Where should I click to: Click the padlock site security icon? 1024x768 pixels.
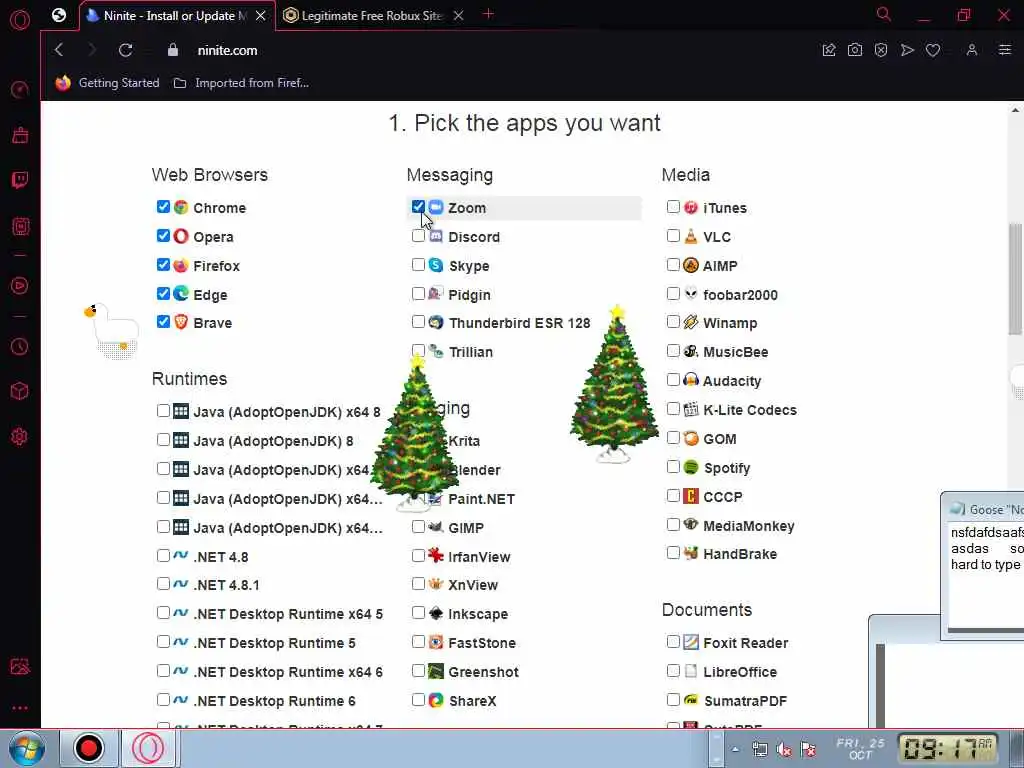173,50
